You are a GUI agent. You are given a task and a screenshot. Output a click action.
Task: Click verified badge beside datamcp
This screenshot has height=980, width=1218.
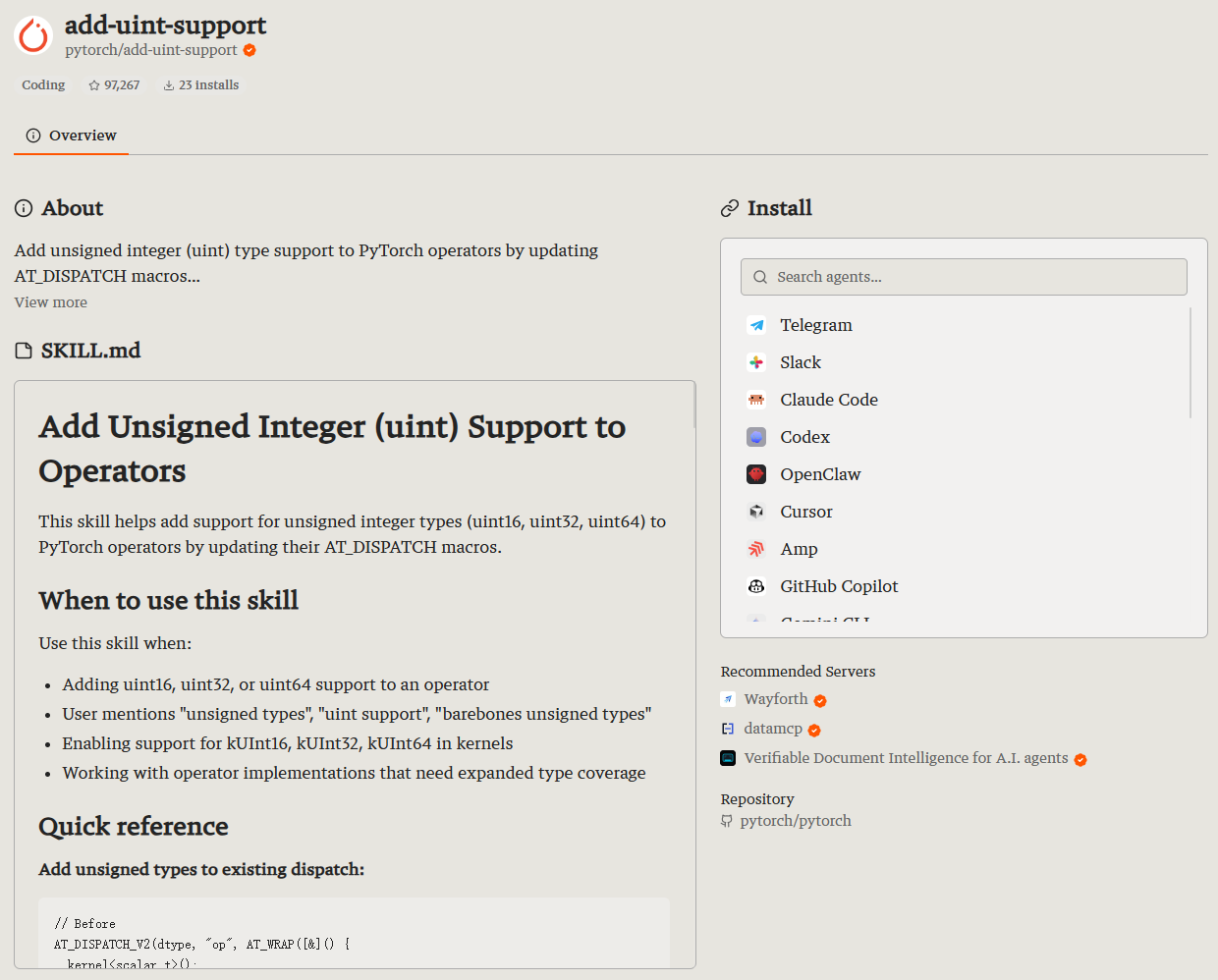click(x=814, y=731)
